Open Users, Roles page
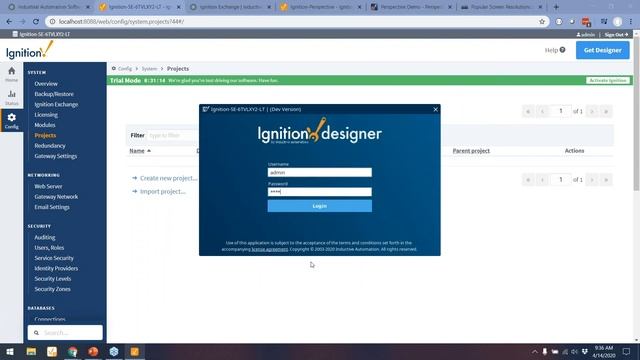Screen dimensions: 640x360 (x=49, y=248)
